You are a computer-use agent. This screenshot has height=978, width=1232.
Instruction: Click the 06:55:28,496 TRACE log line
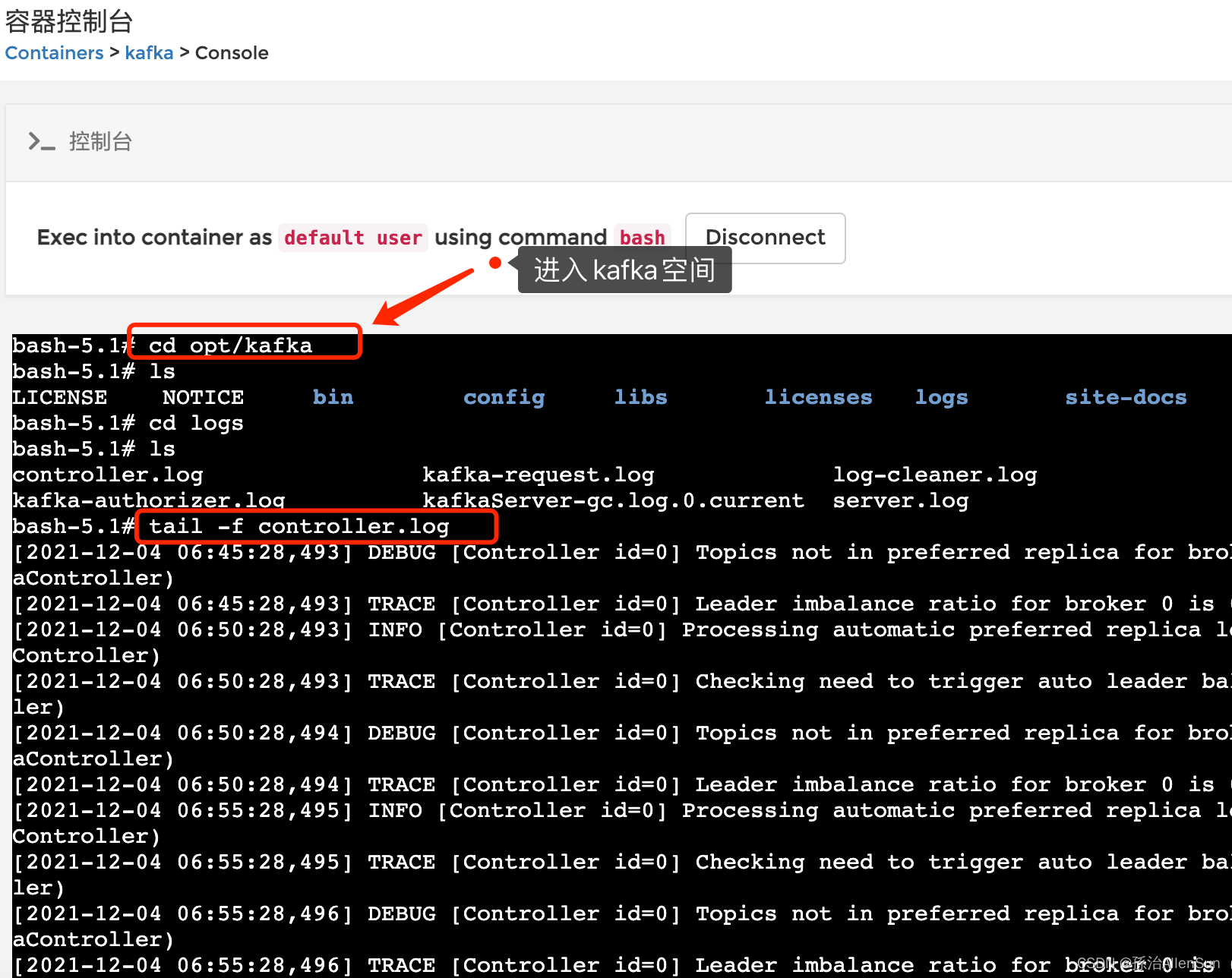pyautogui.click(x=622, y=965)
